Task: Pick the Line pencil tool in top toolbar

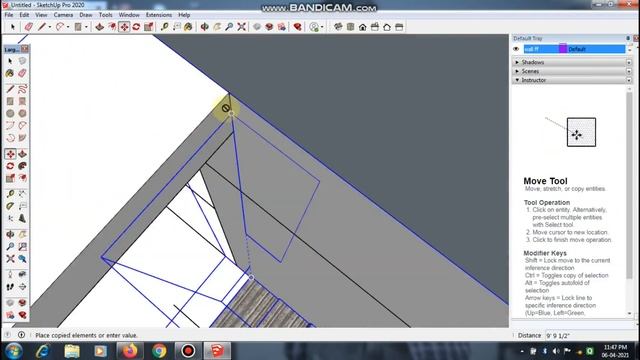Action: (x=42, y=27)
